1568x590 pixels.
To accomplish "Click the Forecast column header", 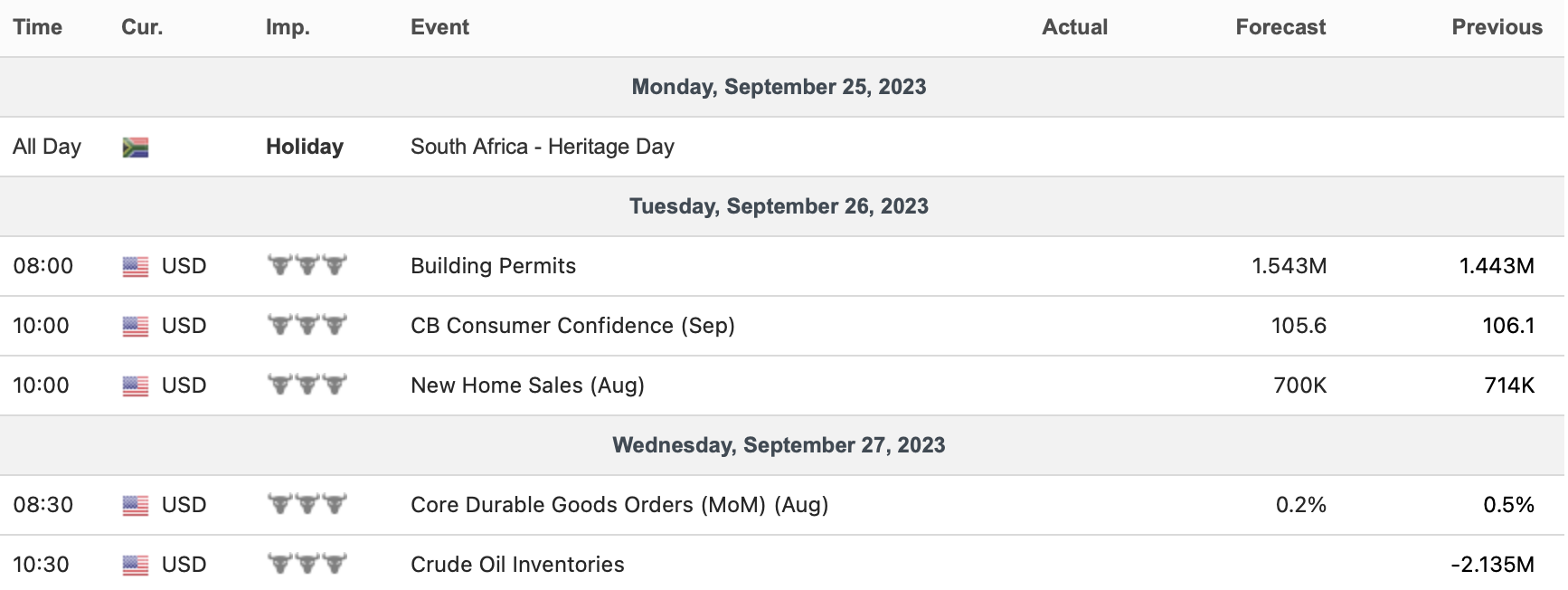I will tap(1280, 27).
